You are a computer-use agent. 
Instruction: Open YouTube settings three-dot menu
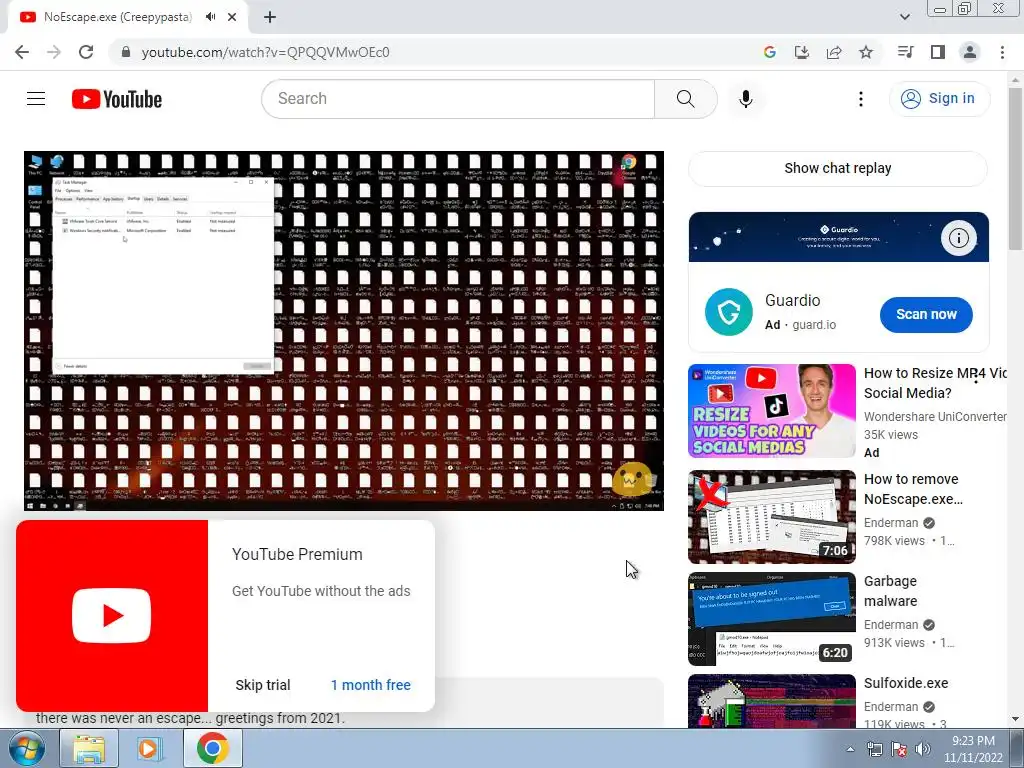(861, 99)
